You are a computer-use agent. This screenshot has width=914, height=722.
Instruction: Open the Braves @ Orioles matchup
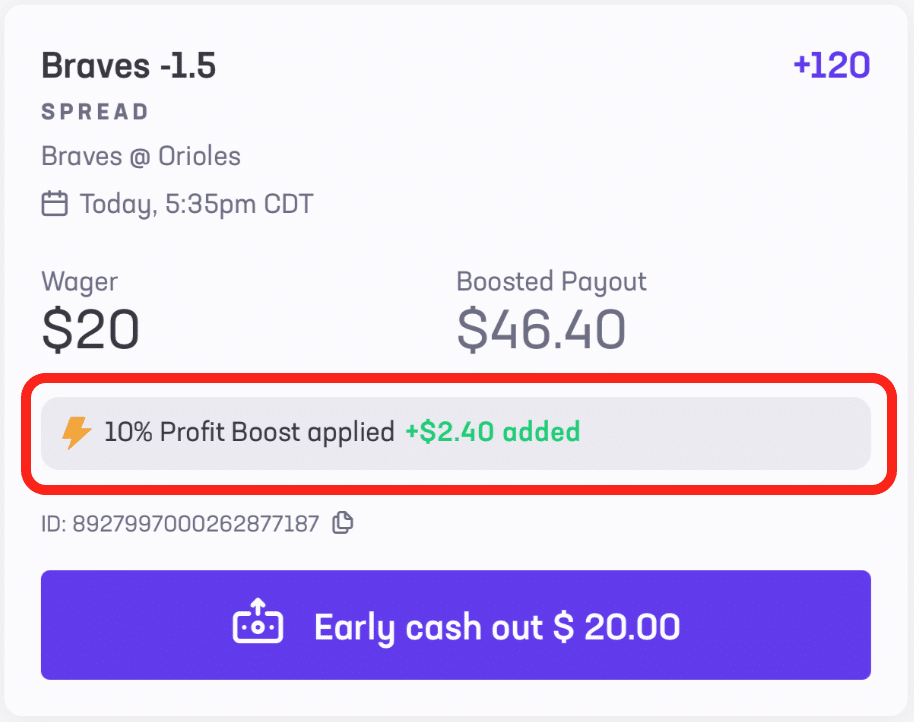pyautogui.click(x=140, y=156)
